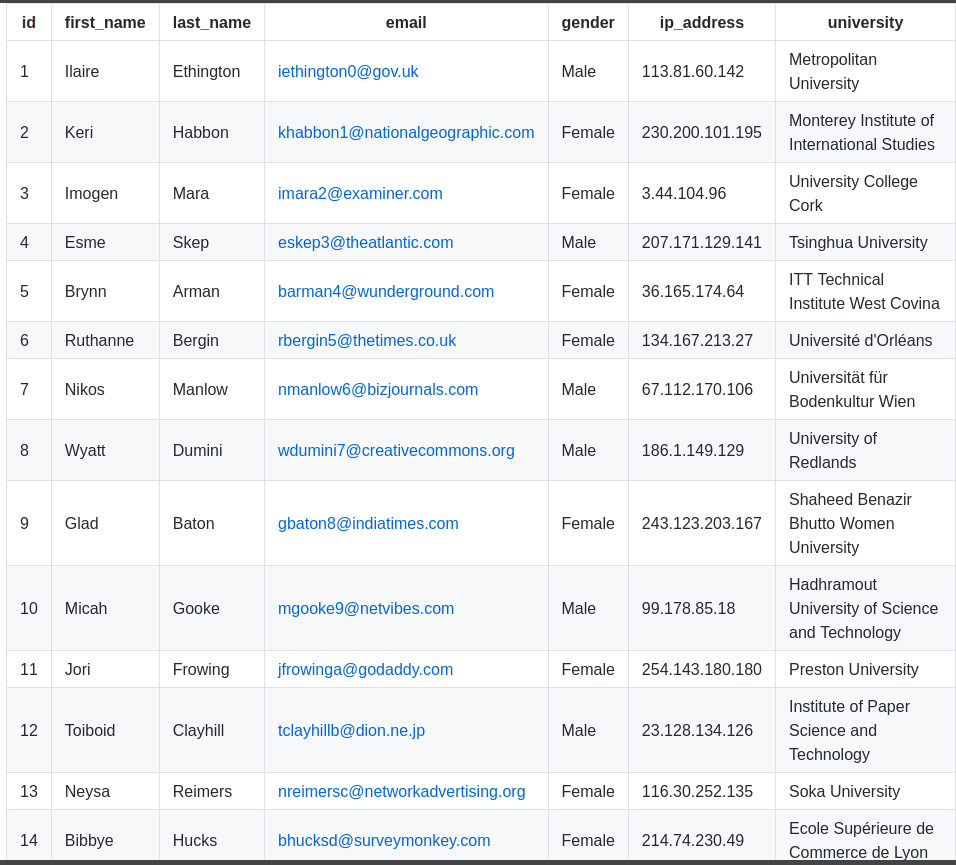Select first name cell Brynn
956x865 pixels.
coord(105,291)
